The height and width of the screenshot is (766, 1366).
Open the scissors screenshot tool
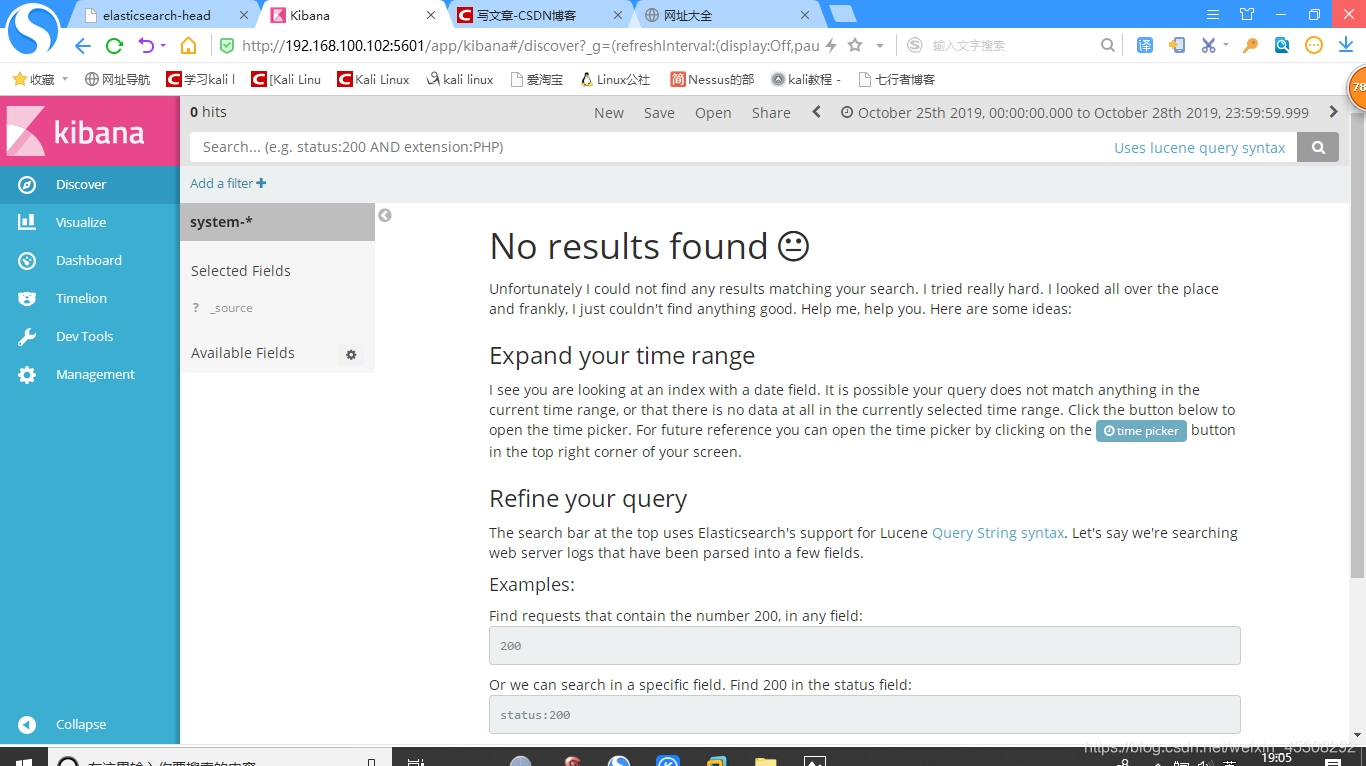1208,45
